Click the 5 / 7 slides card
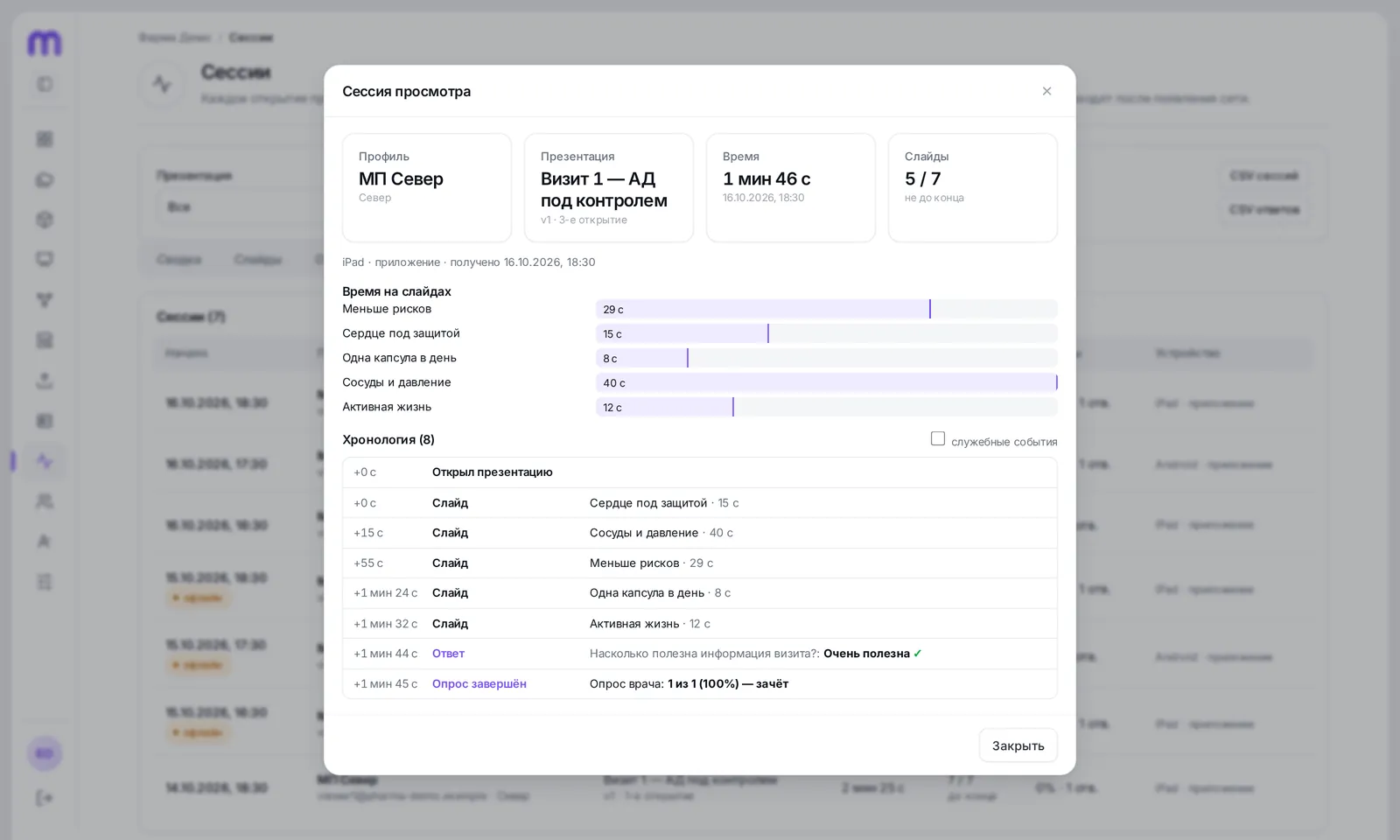The image size is (1400, 840). 973,187
